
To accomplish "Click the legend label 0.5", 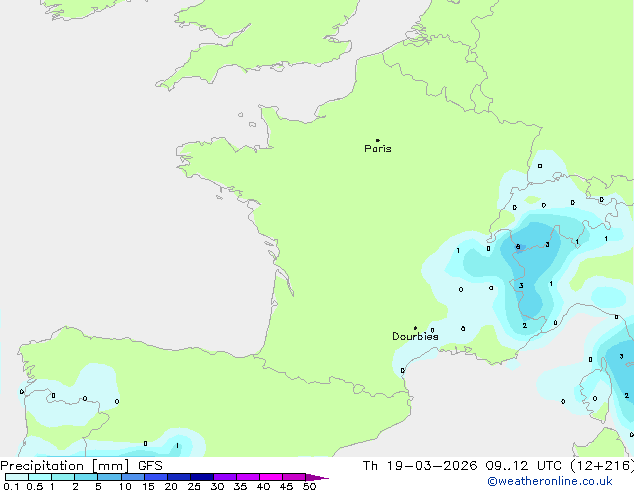I will 35,486.
